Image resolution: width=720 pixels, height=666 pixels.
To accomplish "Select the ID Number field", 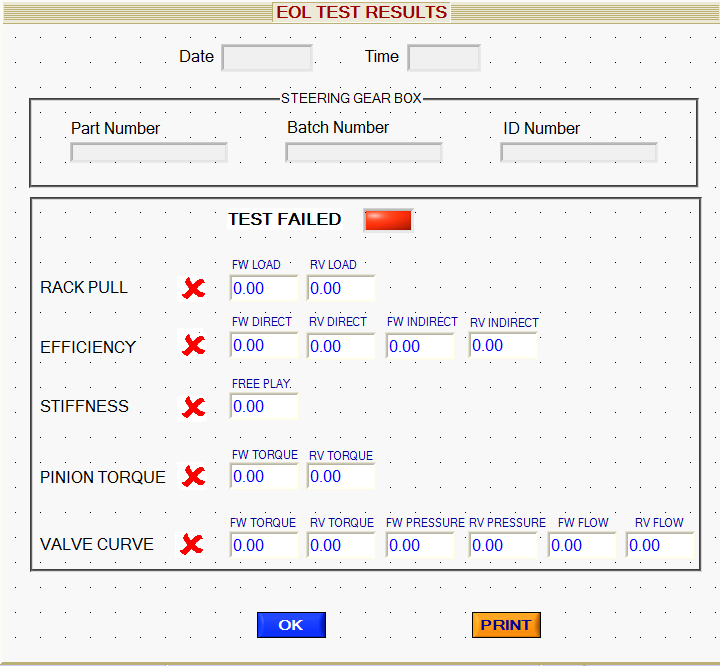I will pos(579,153).
